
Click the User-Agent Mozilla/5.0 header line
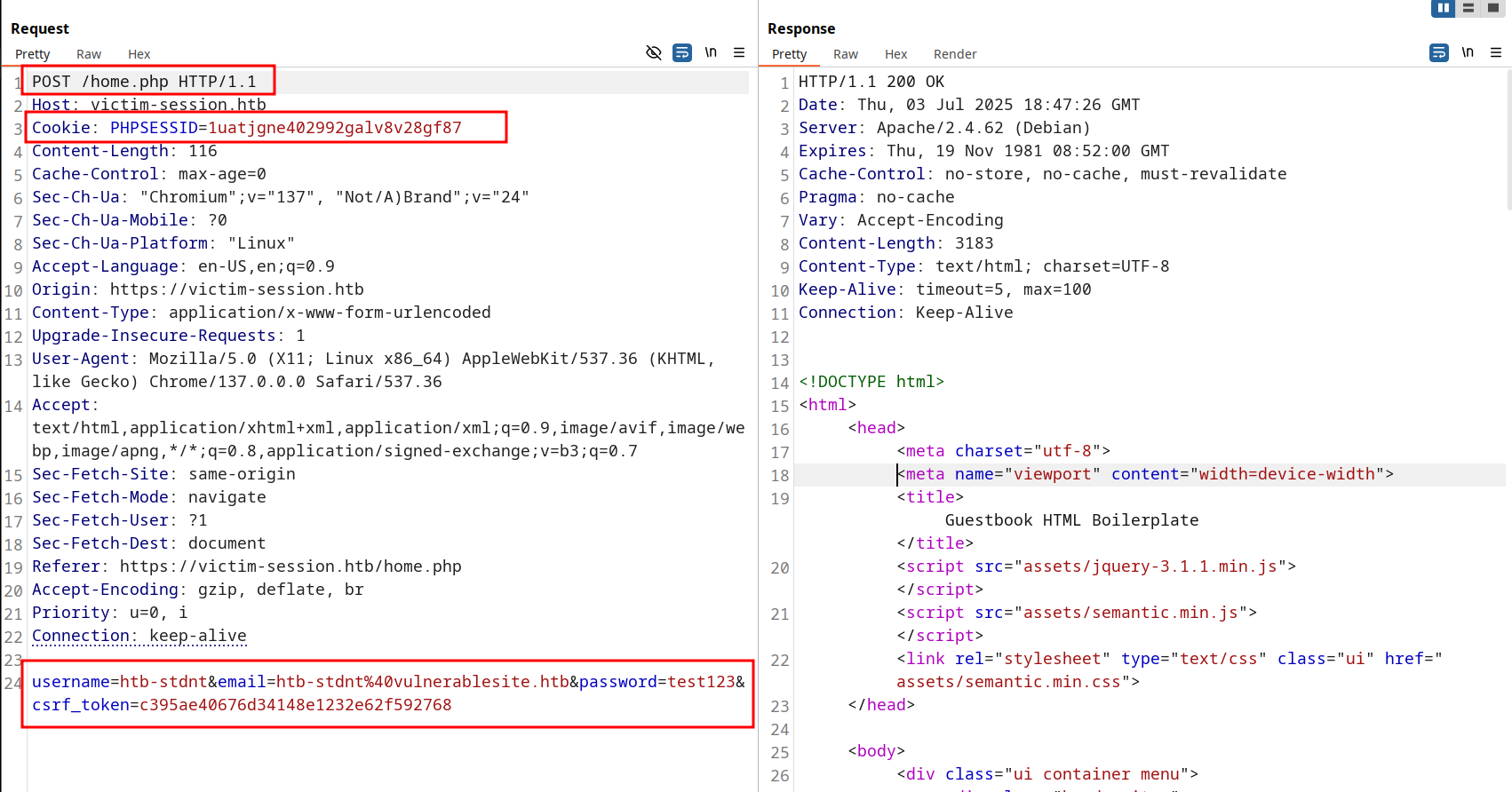(x=374, y=370)
